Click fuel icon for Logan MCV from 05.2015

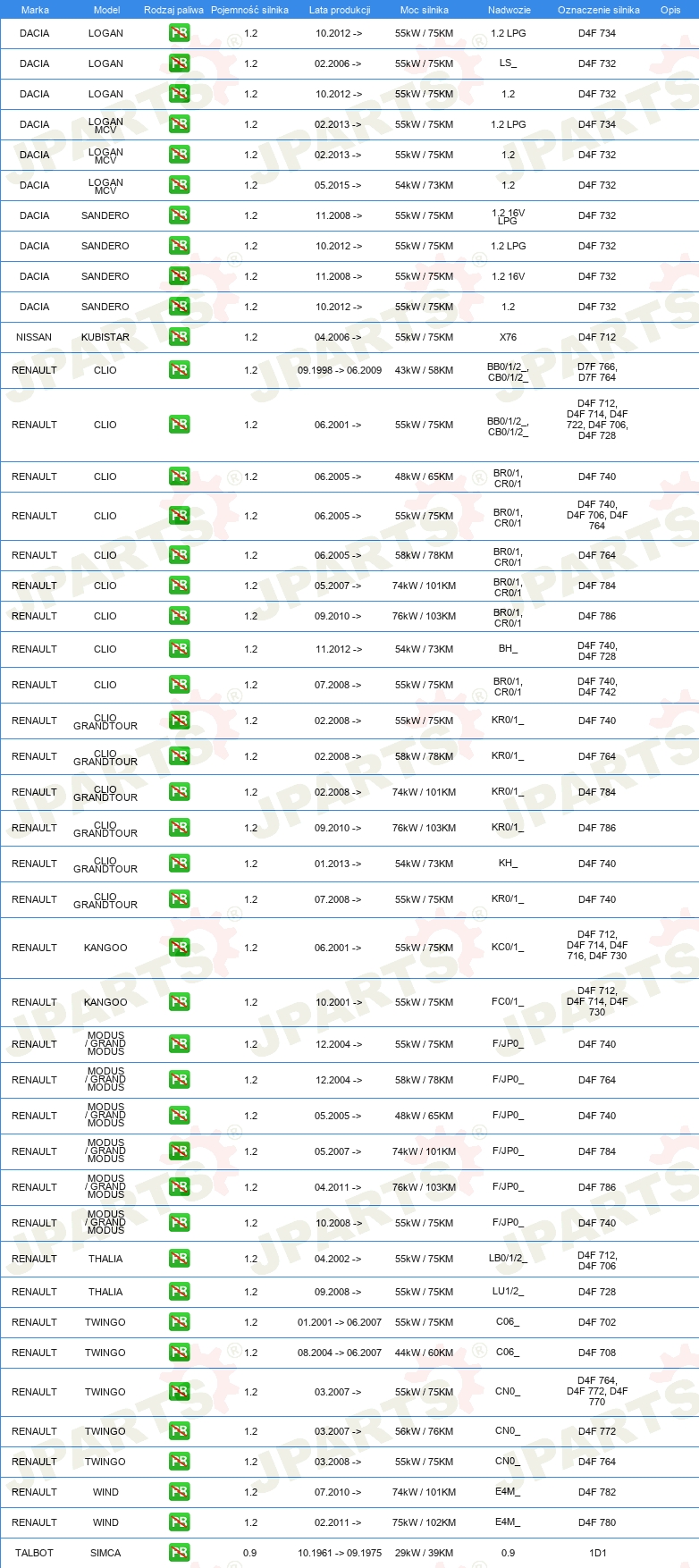180,185
